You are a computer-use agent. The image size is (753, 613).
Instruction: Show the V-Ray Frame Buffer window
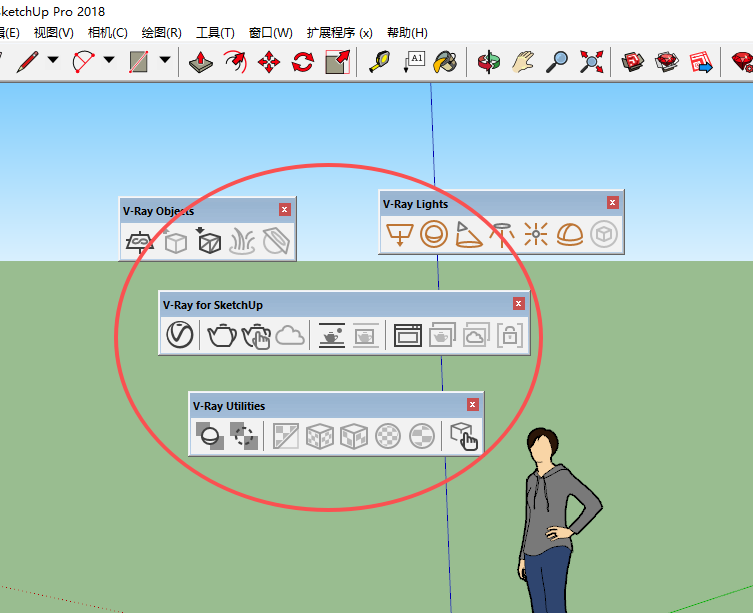click(408, 335)
